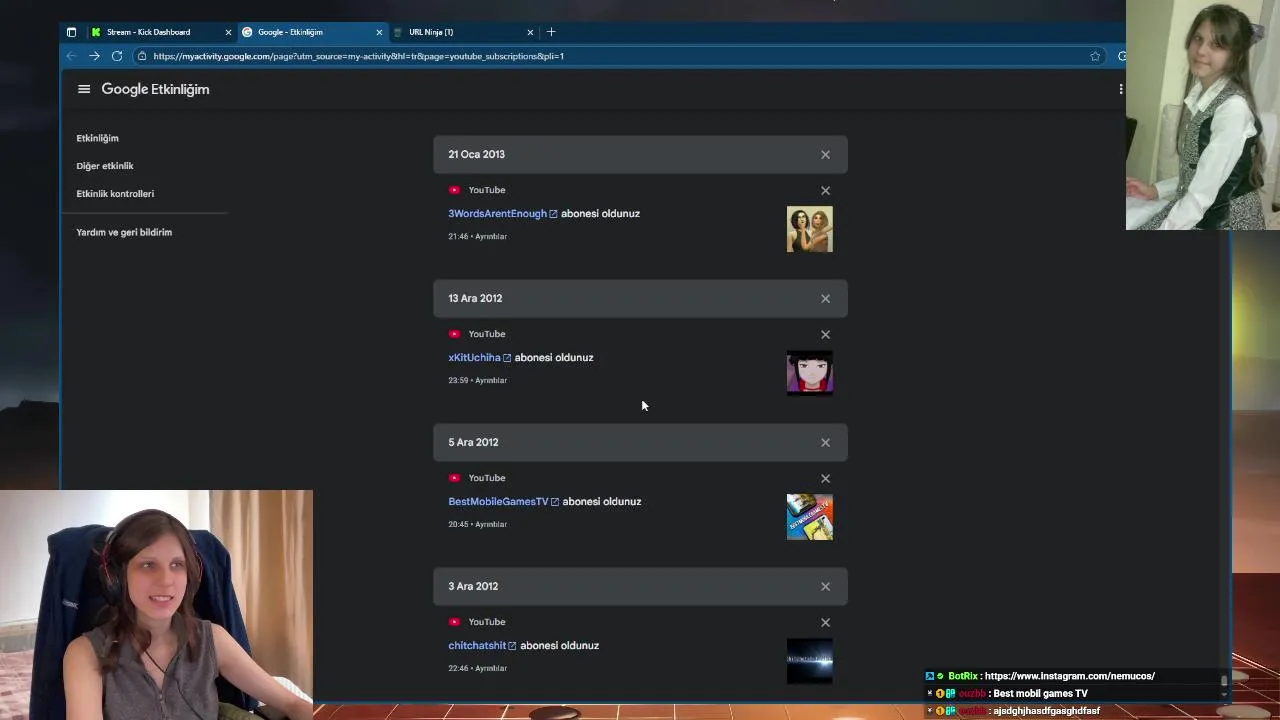The width and height of the screenshot is (1280, 720).
Task: Click YouTube icon on the 3WordsArentEnough entry
Action: point(454,190)
